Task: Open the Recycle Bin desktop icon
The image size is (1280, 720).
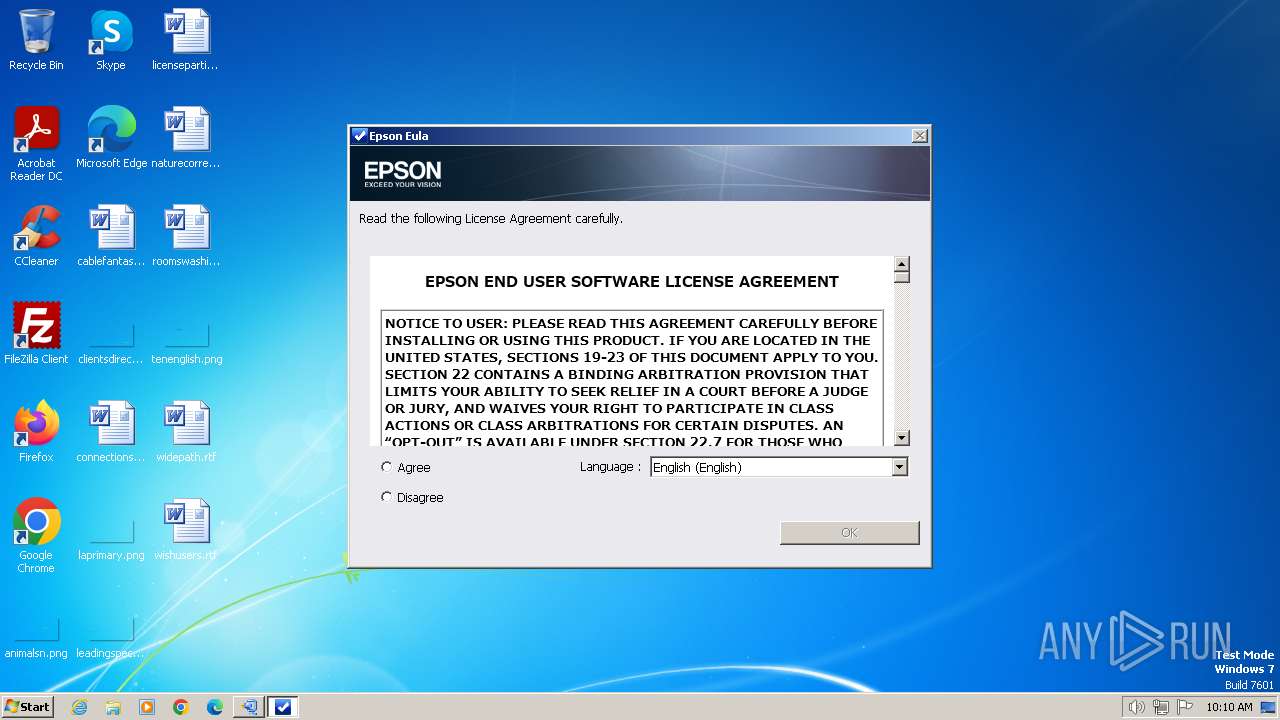Action: pyautogui.click(x=36, y=40)
